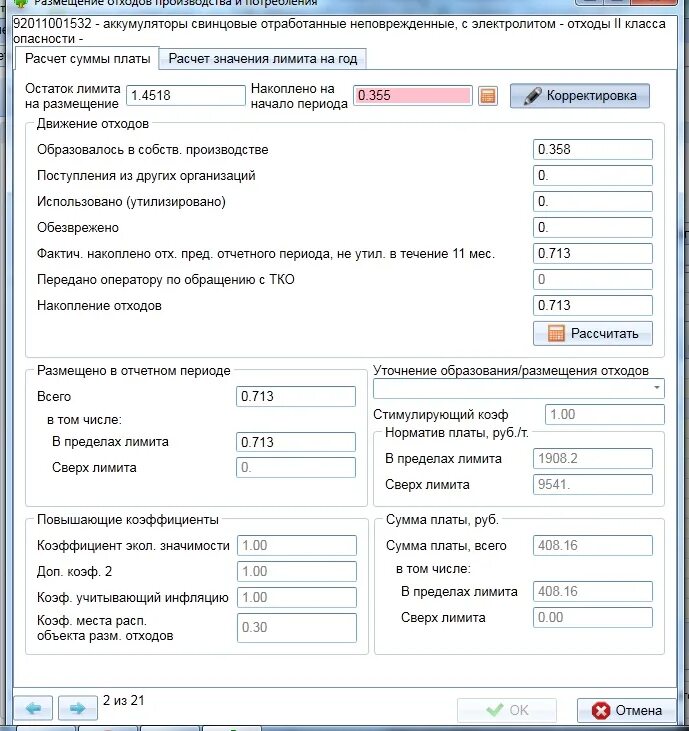Image resolution: width=689 pixels, height=731 pixels.
Task: Click the Рассчитать button
Action: (x=593, y=333)
